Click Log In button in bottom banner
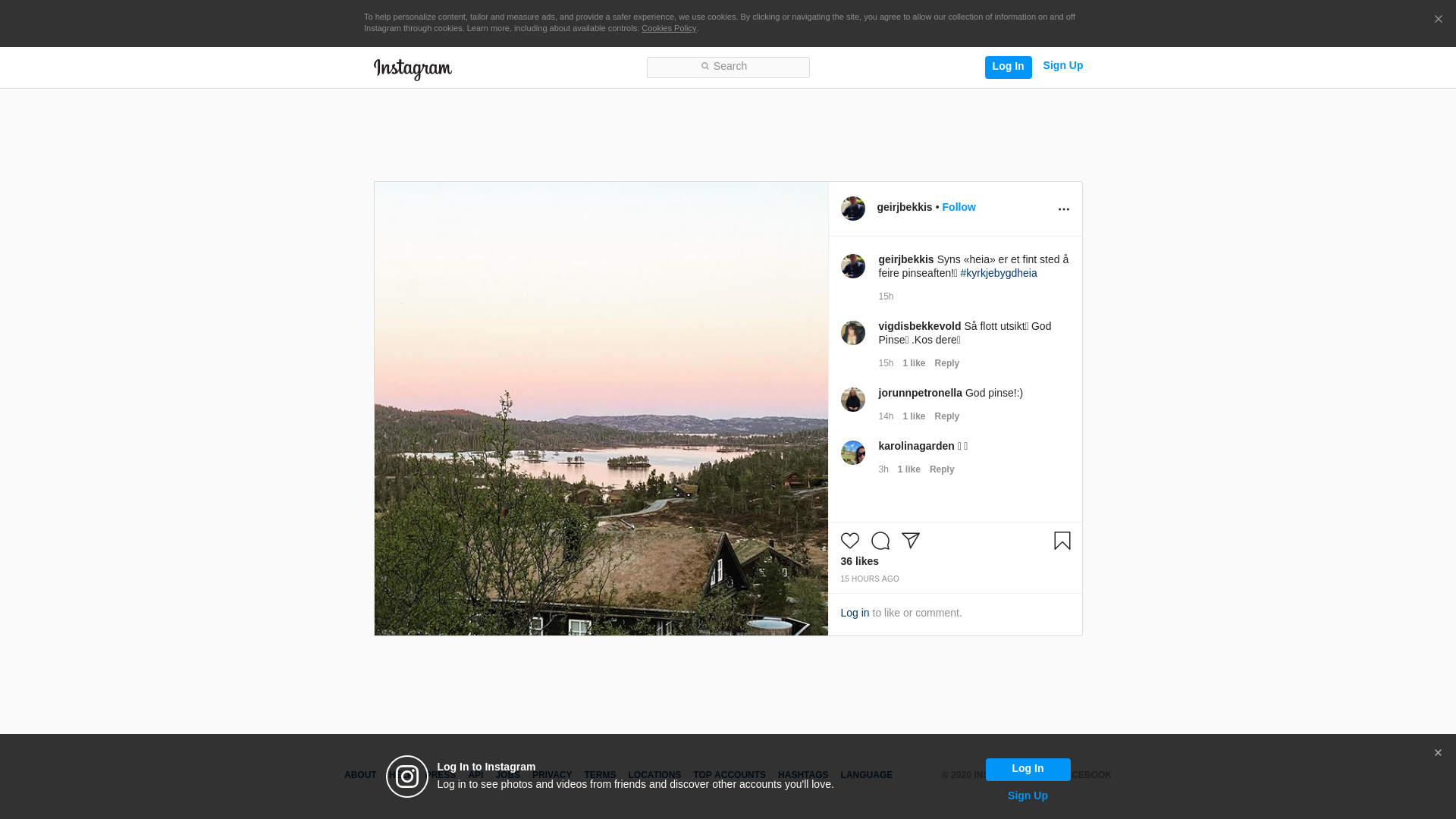This screenshot has width=1456, height=819. pyautogui.click(x=1028, y=769)
